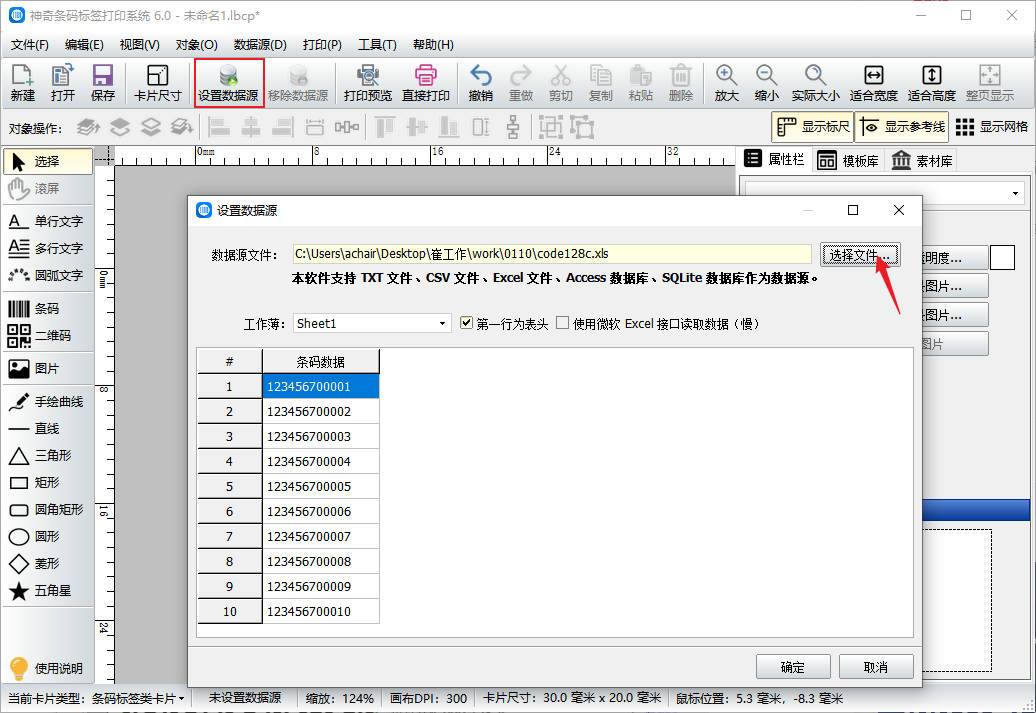This screenshot has height=713, width=1036.
Task: Enable 使用微软 Excel 接口读取数据 checkbox
Action: click(x=563, y=323)
